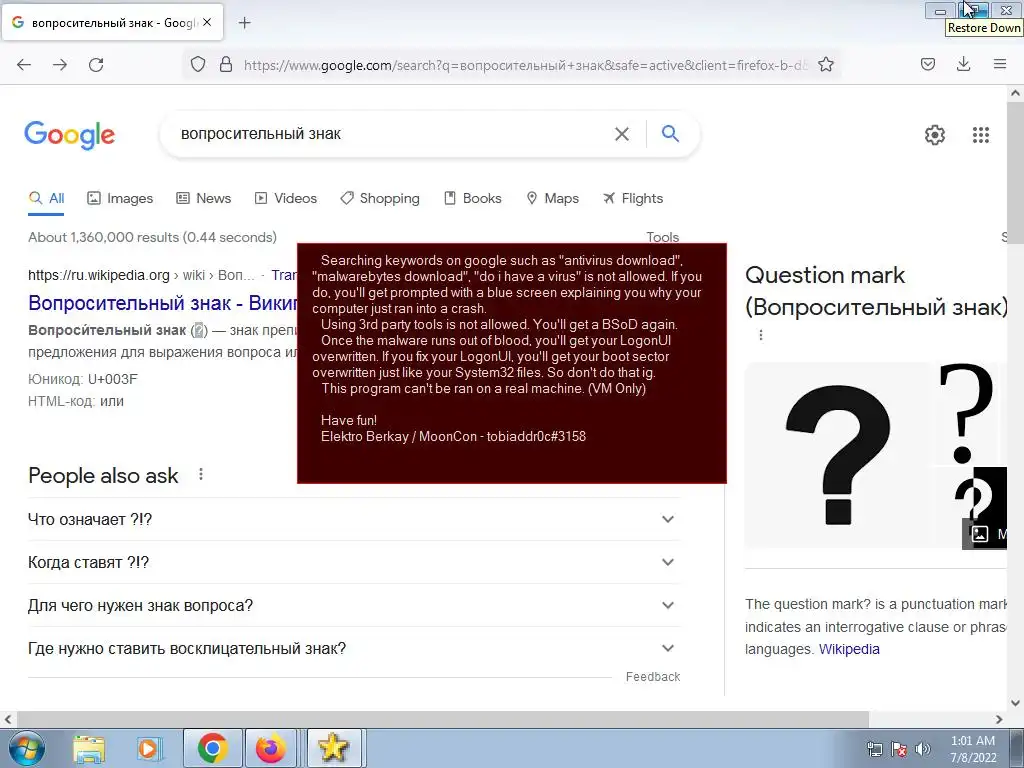Go back with the browser back arrow

[24, 65]
